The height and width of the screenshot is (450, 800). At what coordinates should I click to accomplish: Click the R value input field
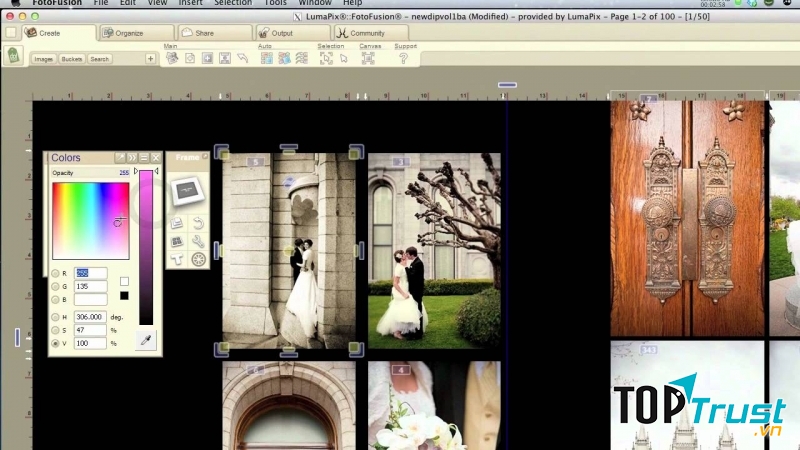point(90,273)
